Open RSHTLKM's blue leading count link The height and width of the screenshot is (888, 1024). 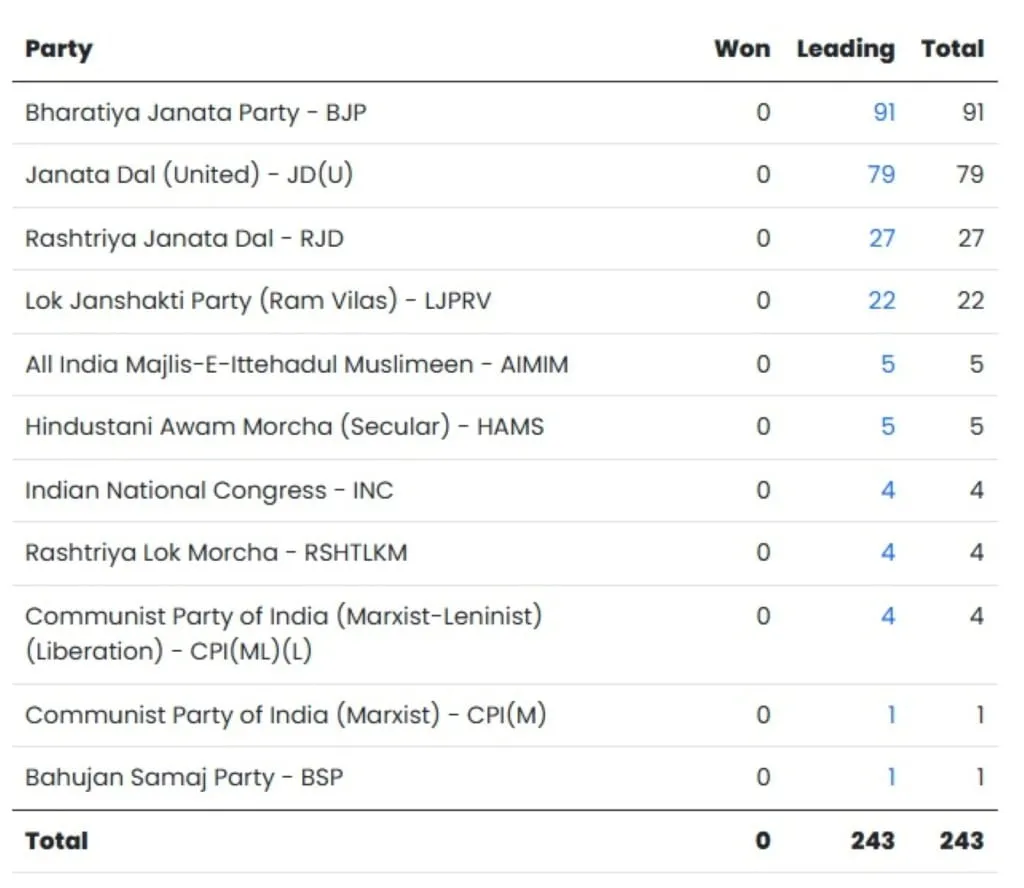tap(888, 552)
